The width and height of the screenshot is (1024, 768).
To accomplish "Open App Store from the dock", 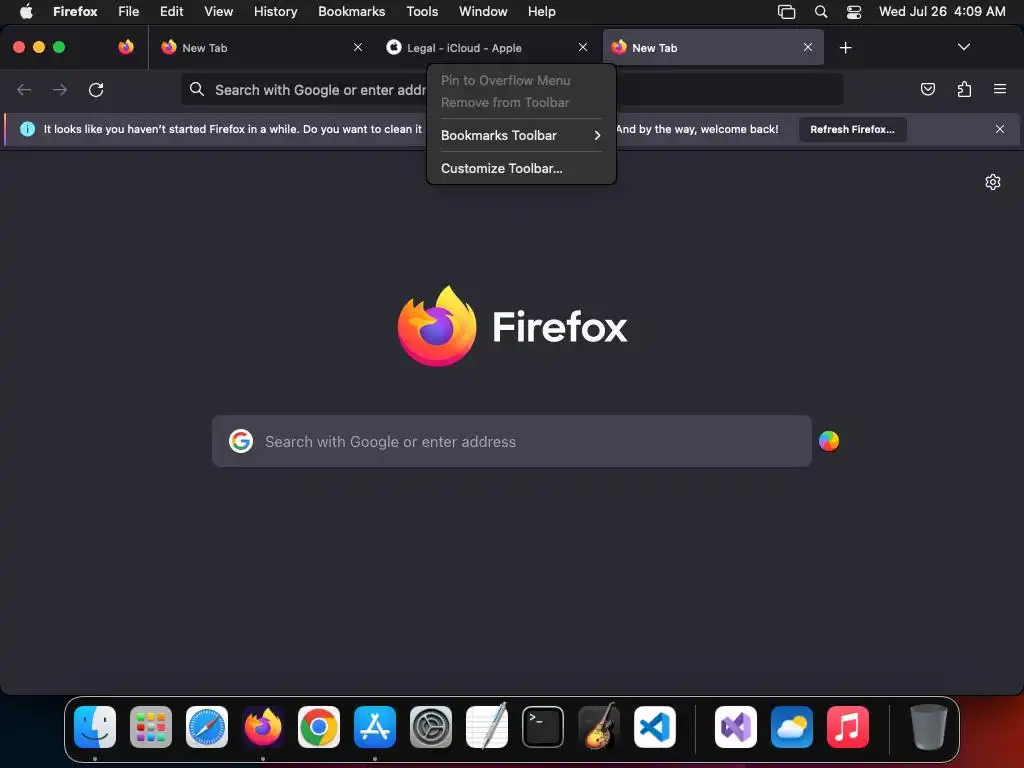I will (x=375, y=727).
